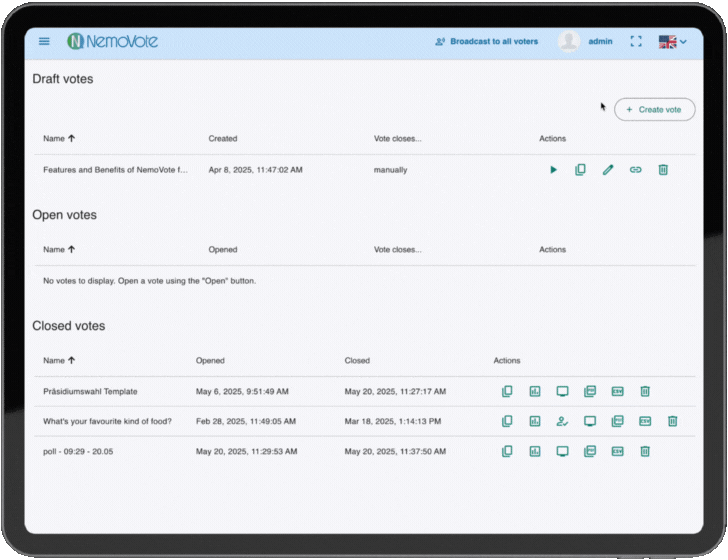Click the NemoVote logo
The image size is (728, 560).
click(x=112, y=41)
